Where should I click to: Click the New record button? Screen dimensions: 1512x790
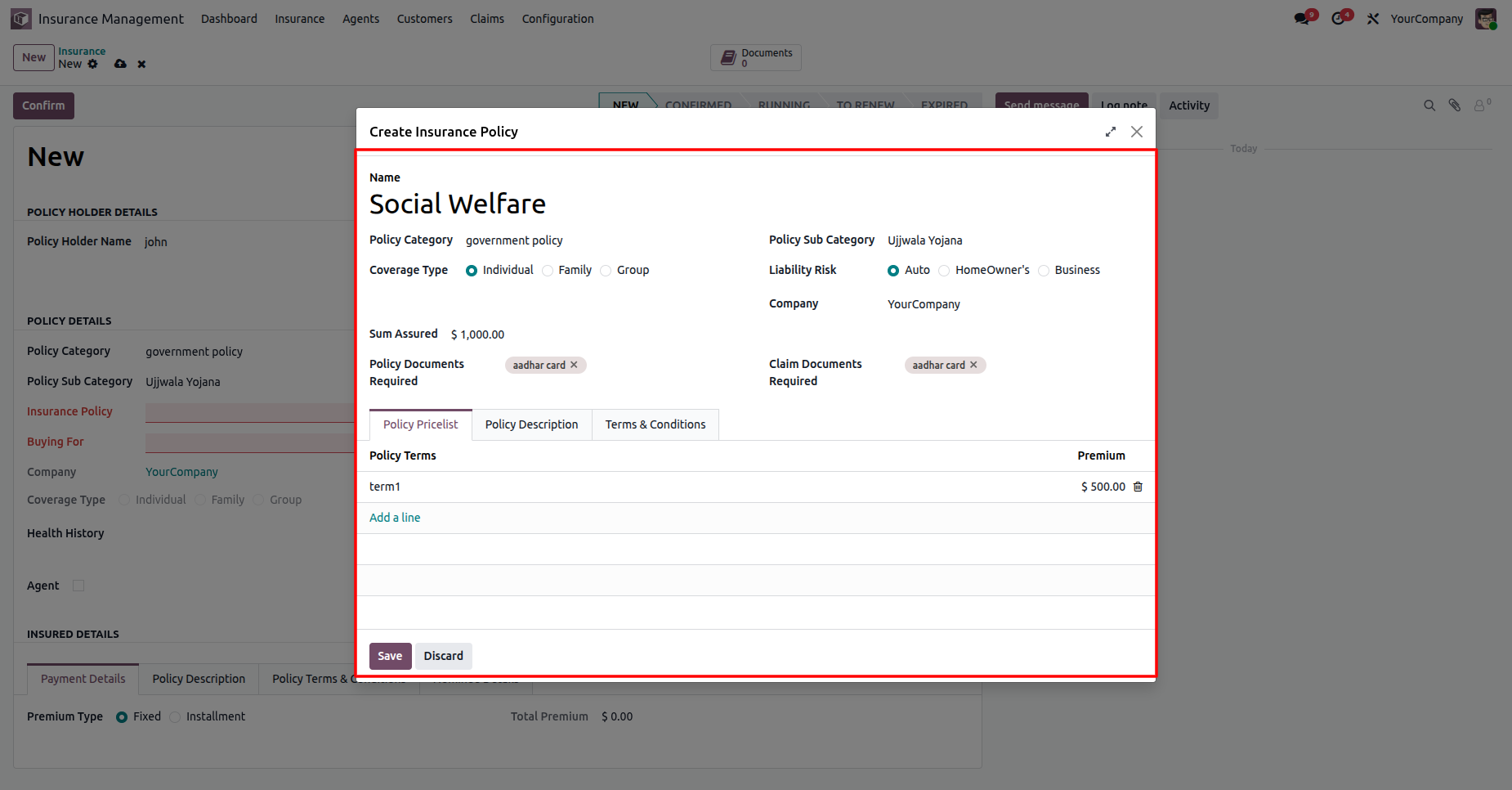tap(34, 57)
